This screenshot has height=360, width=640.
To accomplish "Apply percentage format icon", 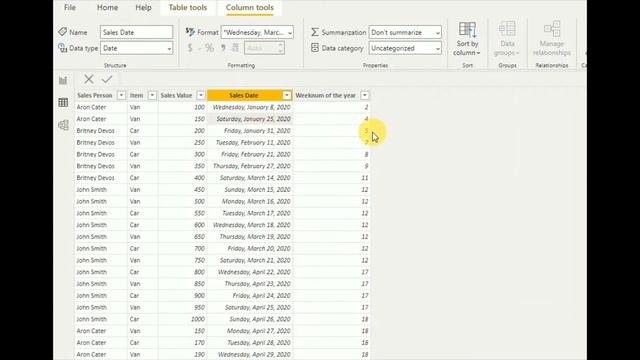I will click(x=209, y=48).
